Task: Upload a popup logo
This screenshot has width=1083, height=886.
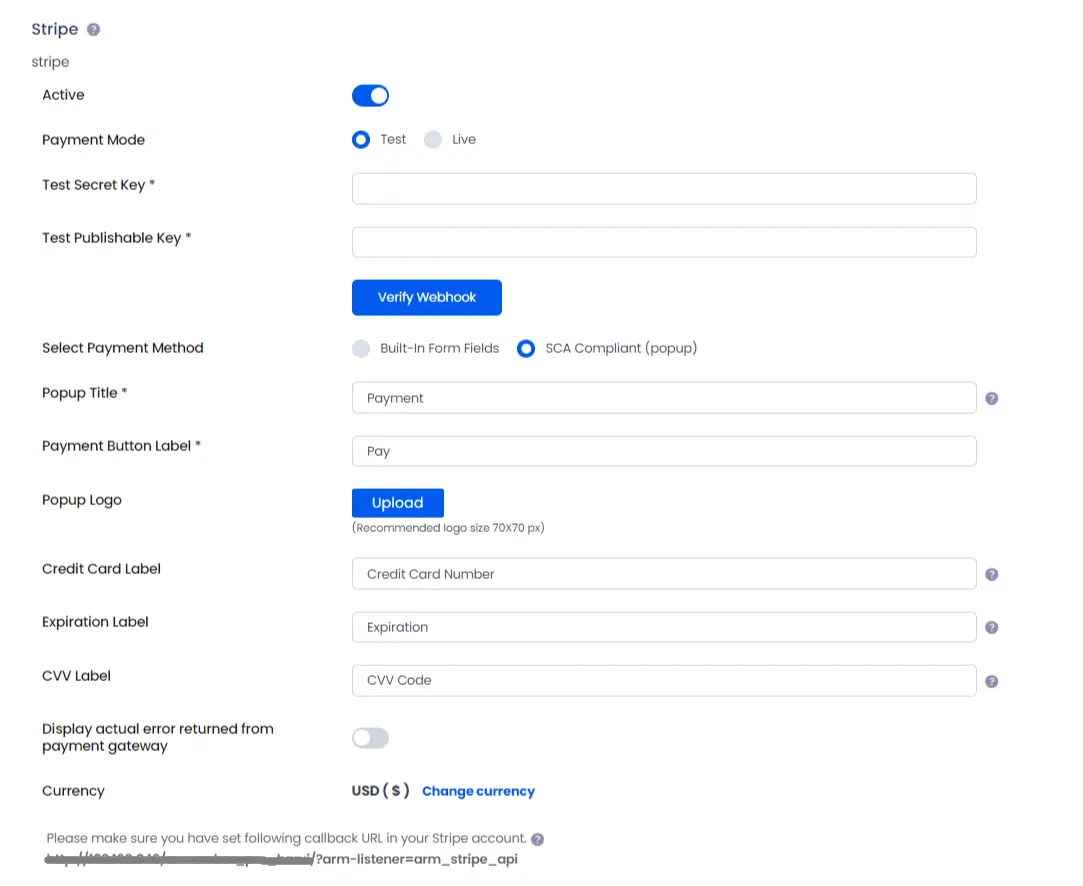Action: coord(398,503)
